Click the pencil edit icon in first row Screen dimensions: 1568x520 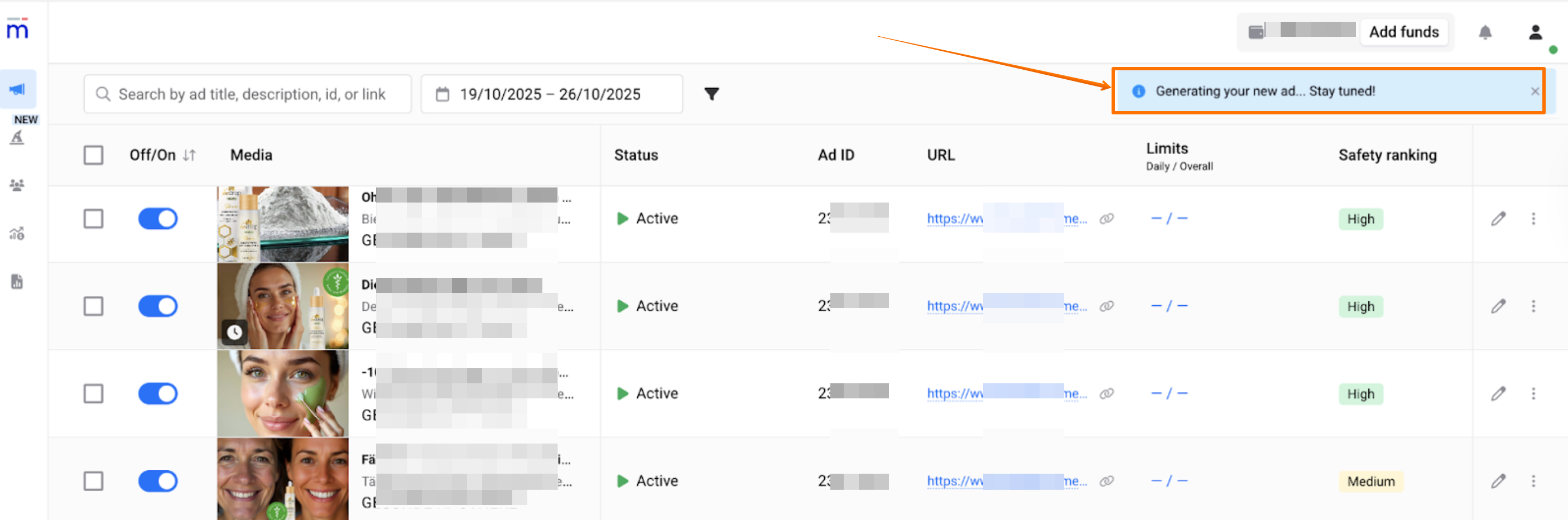tap(1498, 219)
